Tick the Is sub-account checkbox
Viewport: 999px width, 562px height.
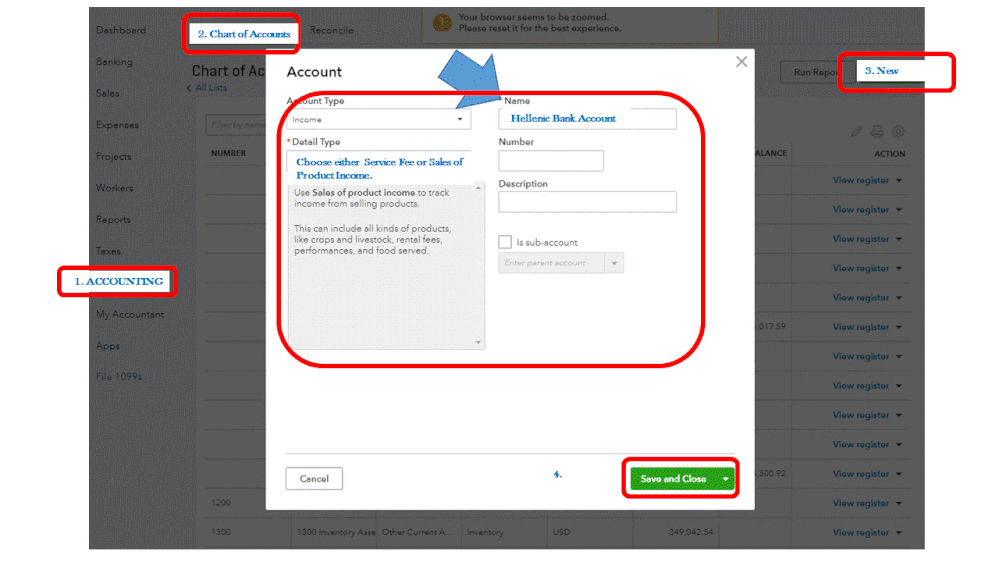click(505, 242)
